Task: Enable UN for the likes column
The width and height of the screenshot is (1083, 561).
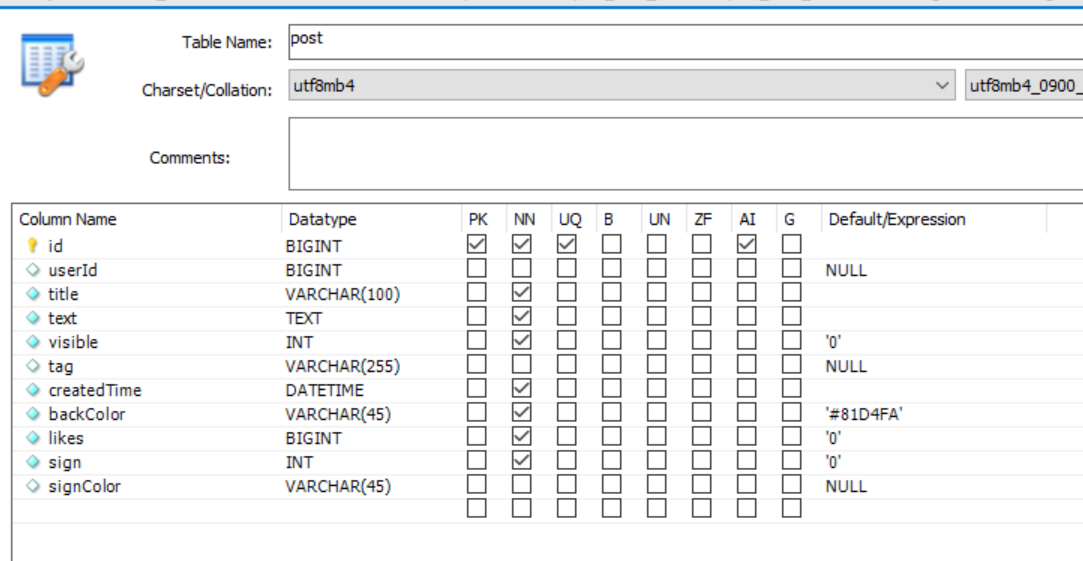Action: pyautogui.click(x=657, y=437)
